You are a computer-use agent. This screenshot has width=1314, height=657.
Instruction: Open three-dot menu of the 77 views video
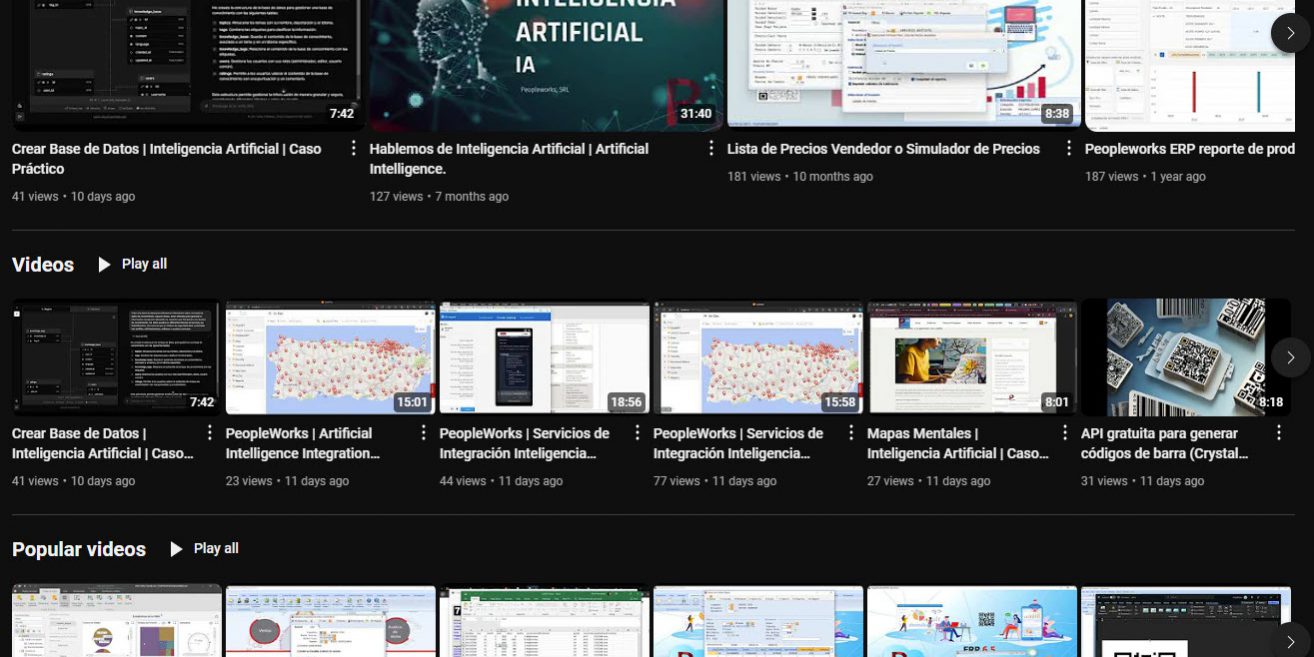[851, 433]
